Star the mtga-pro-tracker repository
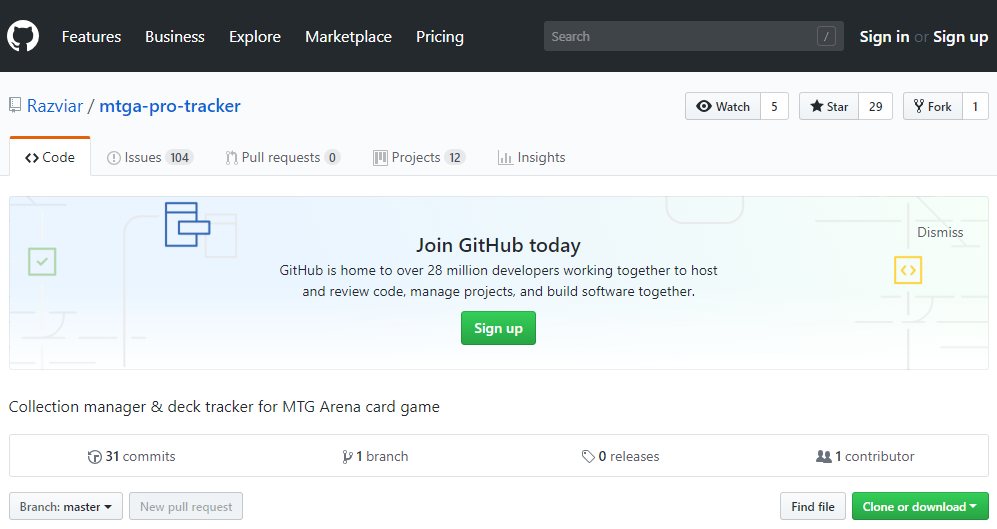The width and height of the screenshot is (997, 529). click(x=829, y=107)
